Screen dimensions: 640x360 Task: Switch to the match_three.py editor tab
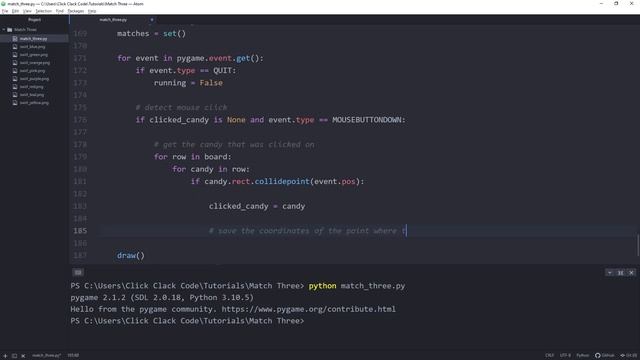point(113,20)
